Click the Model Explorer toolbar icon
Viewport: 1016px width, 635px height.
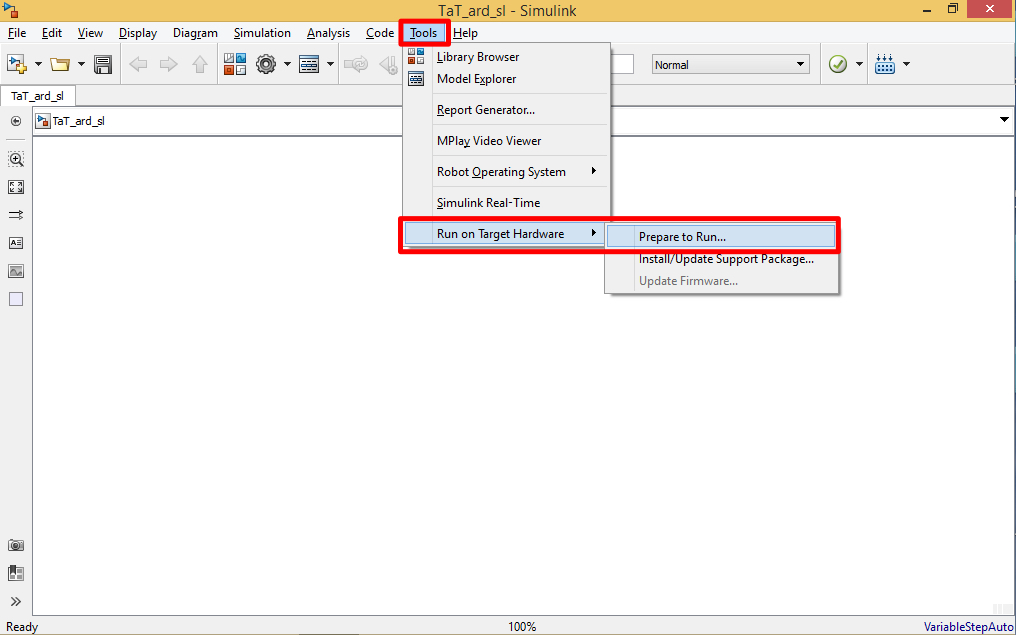pyautogui.click(x=309, y=64)
